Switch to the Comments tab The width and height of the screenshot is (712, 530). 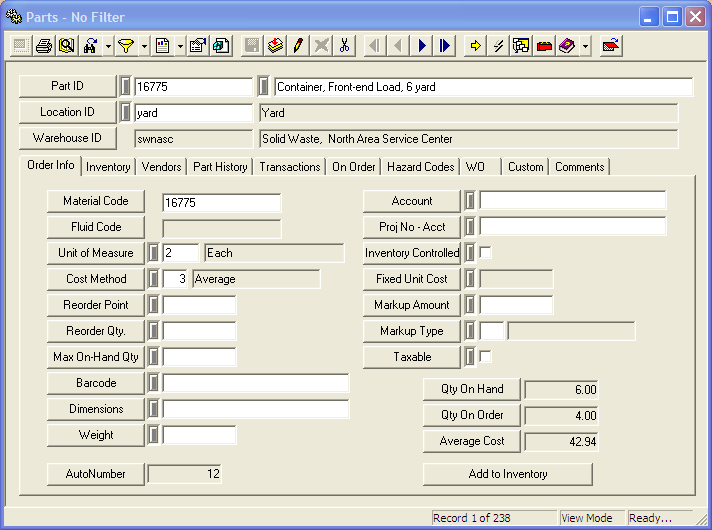point(579,167)
